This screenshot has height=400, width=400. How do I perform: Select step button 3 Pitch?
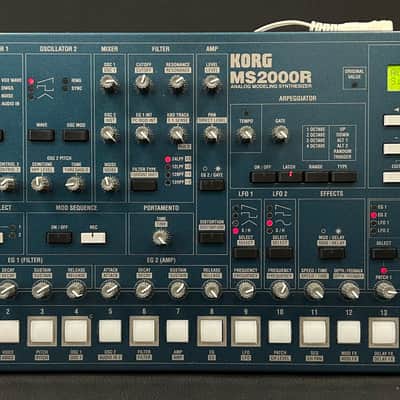click(x=42, y=331)
